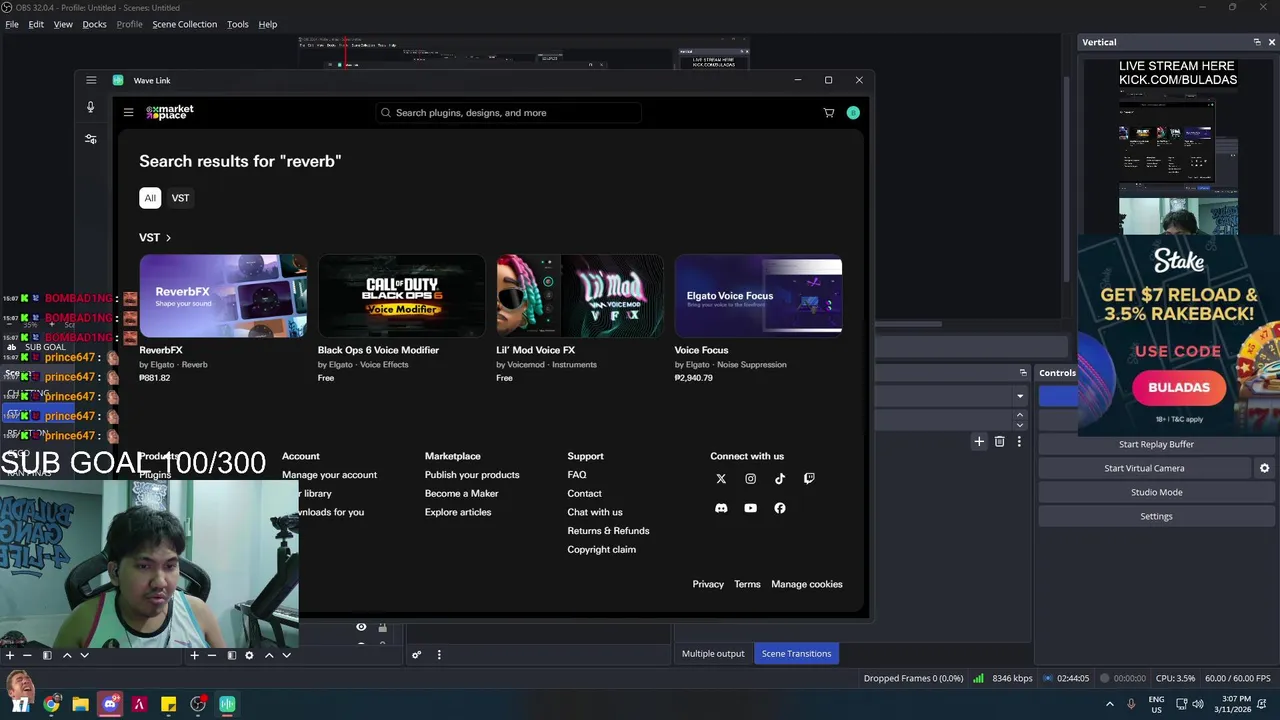Open the Facebook social icon
Image resolution: width=1280 pixels, height=720 pixels.
point(780,508)
